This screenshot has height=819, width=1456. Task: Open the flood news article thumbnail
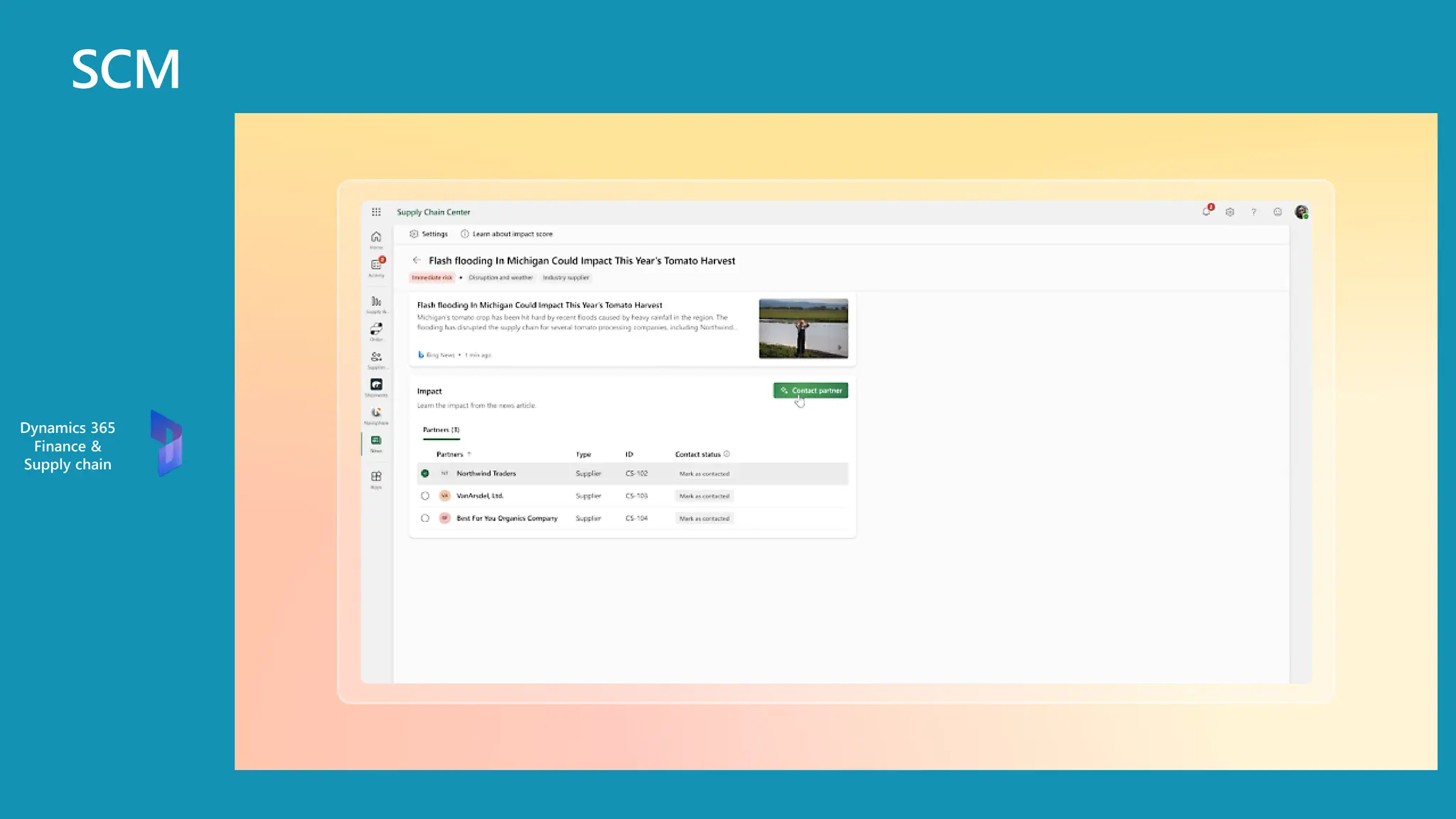(803, 328)
